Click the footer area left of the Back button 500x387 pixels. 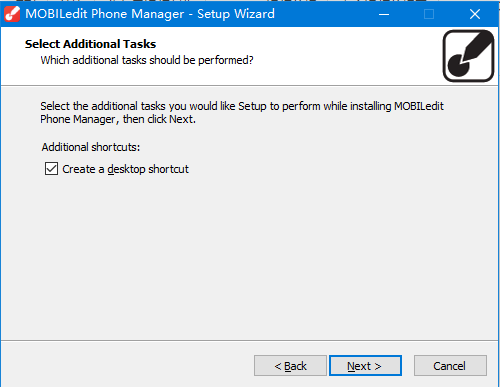click(127, 365)
